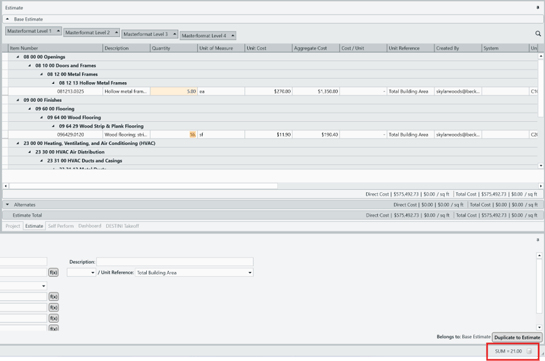Switch to the Project tab
The width and height of the screenshot is (545, 361).
pyautogui.click(x=13, y=226)
